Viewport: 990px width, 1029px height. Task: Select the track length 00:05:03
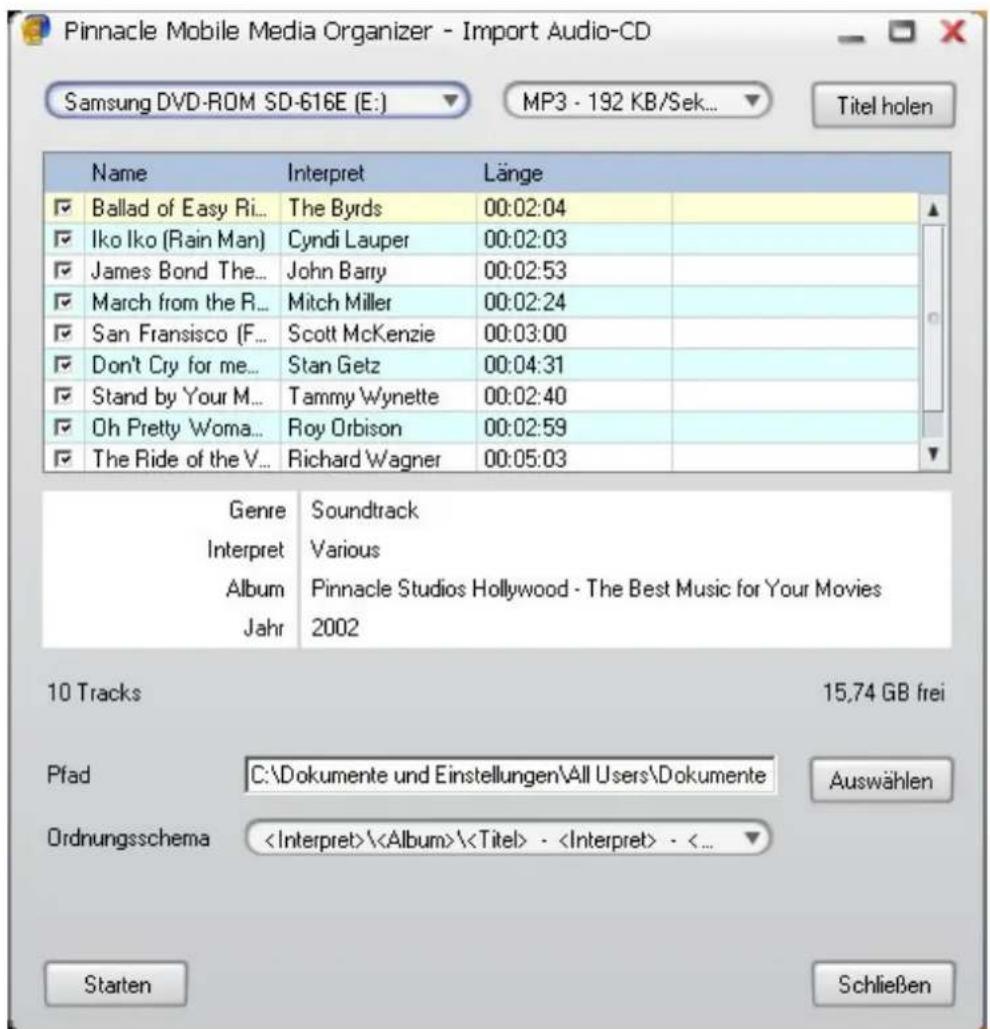(x=525, y=458)
